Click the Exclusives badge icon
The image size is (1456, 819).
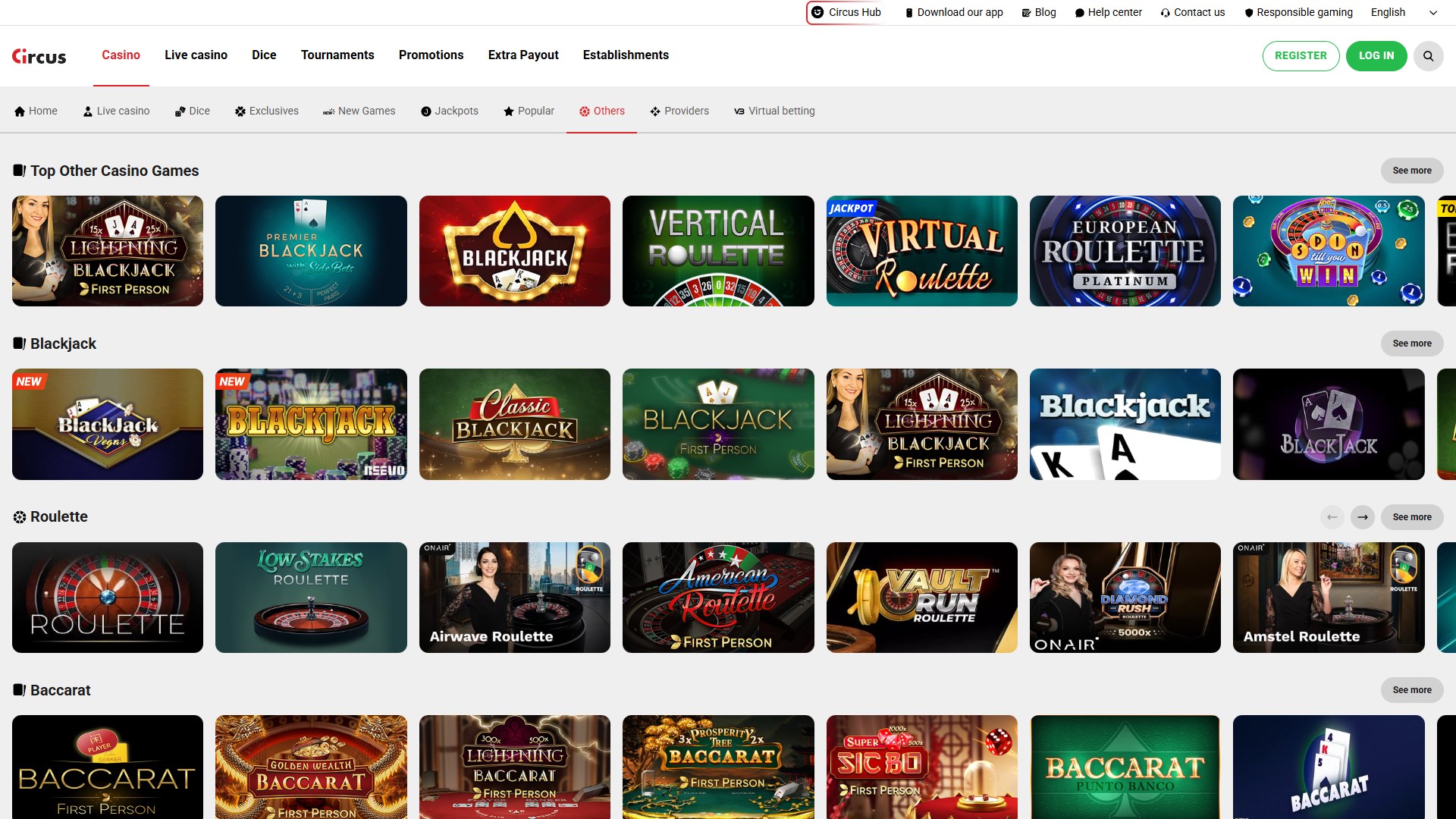pos(240,111)
